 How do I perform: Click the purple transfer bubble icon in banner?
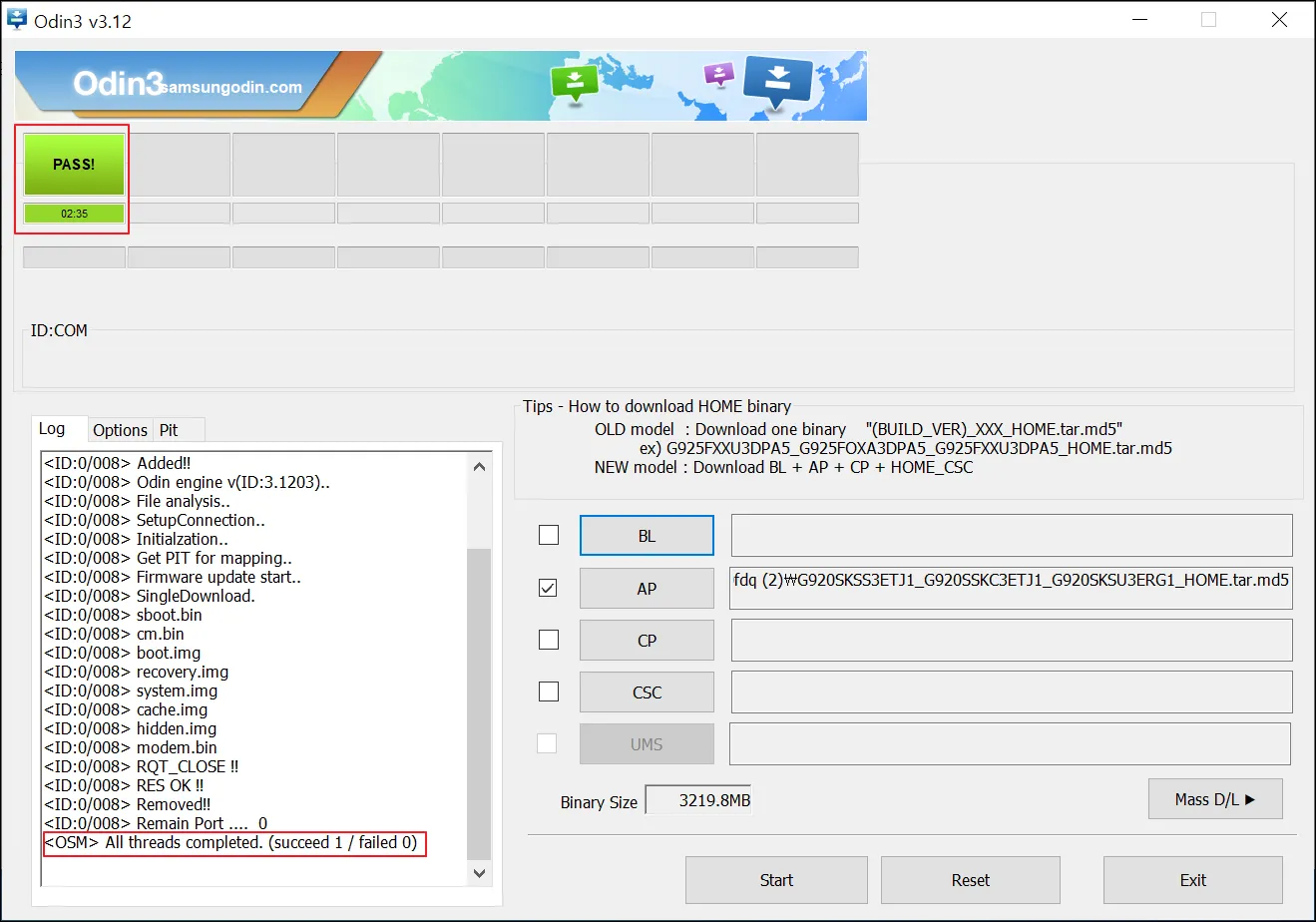(718, 73)
